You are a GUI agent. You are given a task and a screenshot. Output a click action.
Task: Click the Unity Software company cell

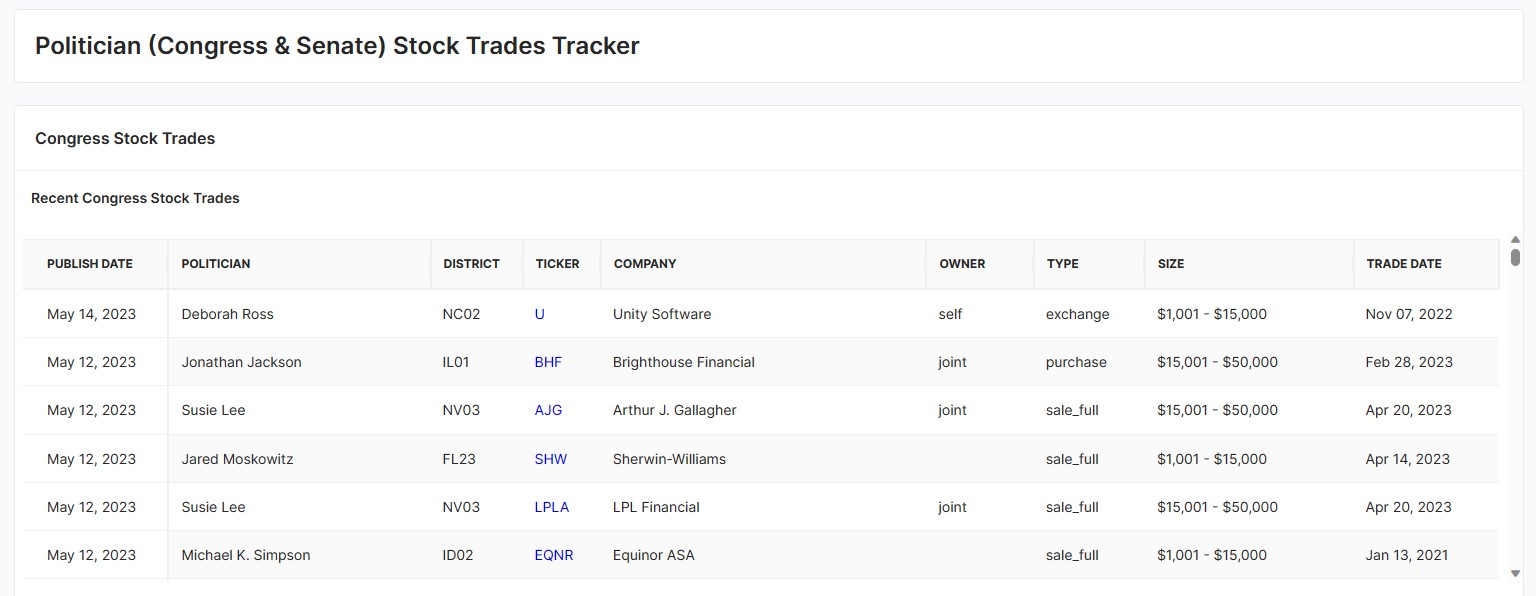[x=763, y=314]
